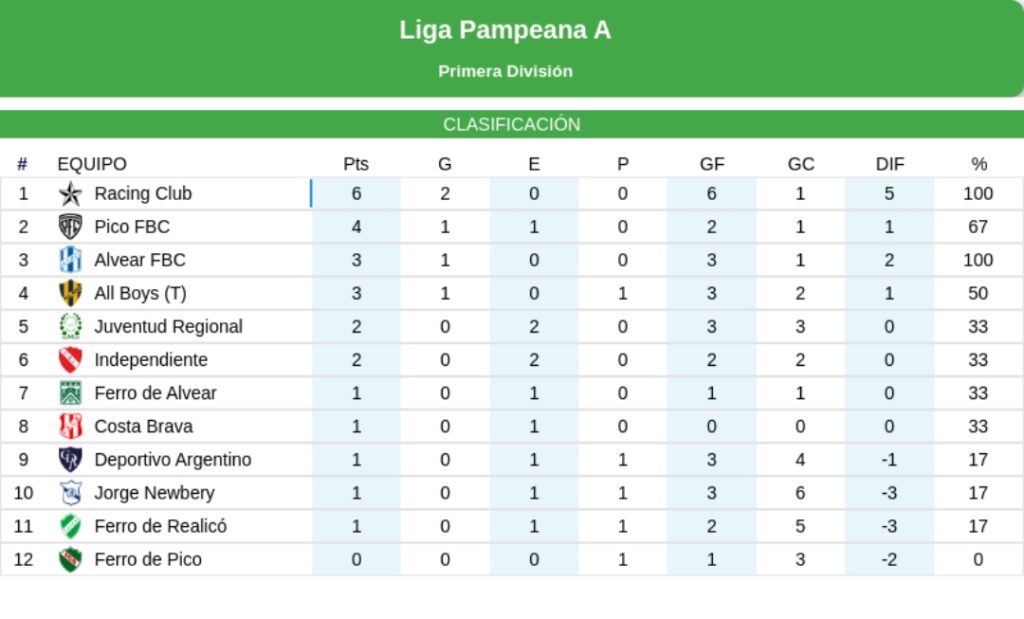Click the Ferro de Alvear crest icon
The height and width of the screenshot is (619, 1024).
coord(70,393)
